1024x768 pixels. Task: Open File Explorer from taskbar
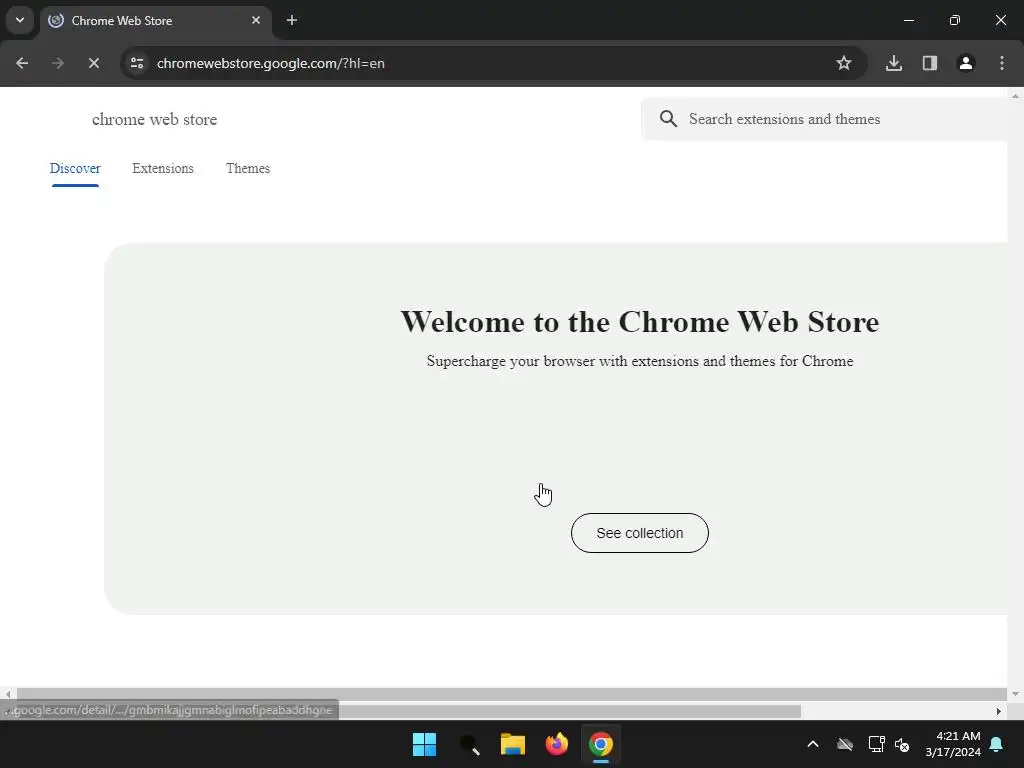click(x=513, y=744)
